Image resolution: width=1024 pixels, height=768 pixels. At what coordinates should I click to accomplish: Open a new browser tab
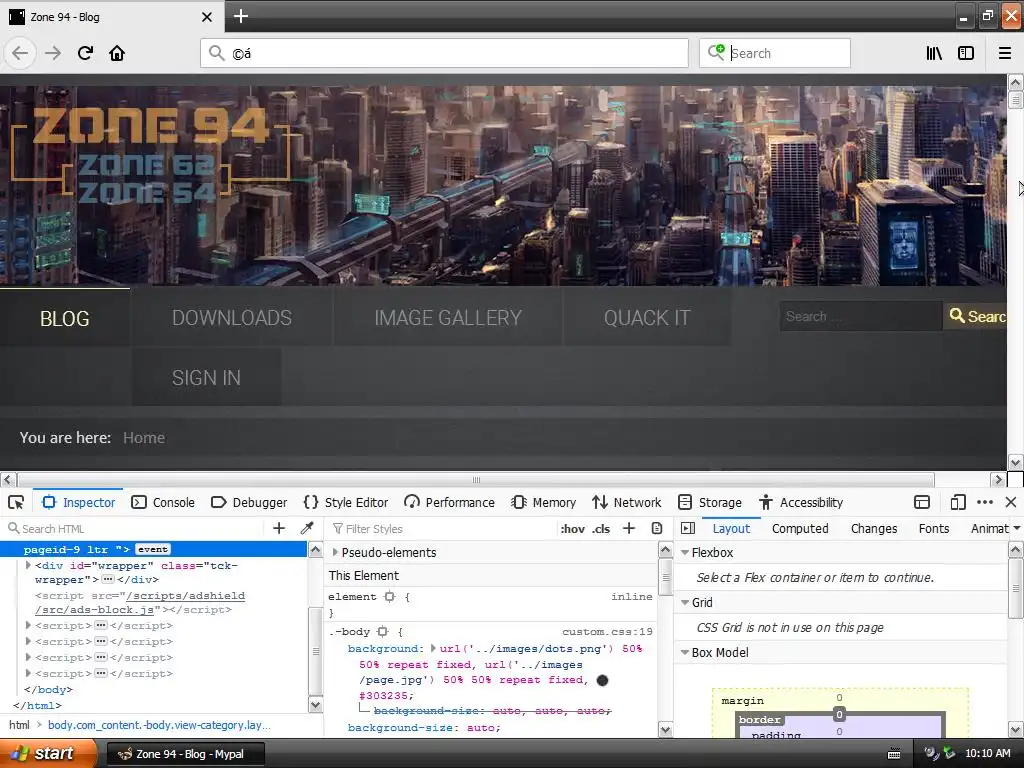point(240,16)
